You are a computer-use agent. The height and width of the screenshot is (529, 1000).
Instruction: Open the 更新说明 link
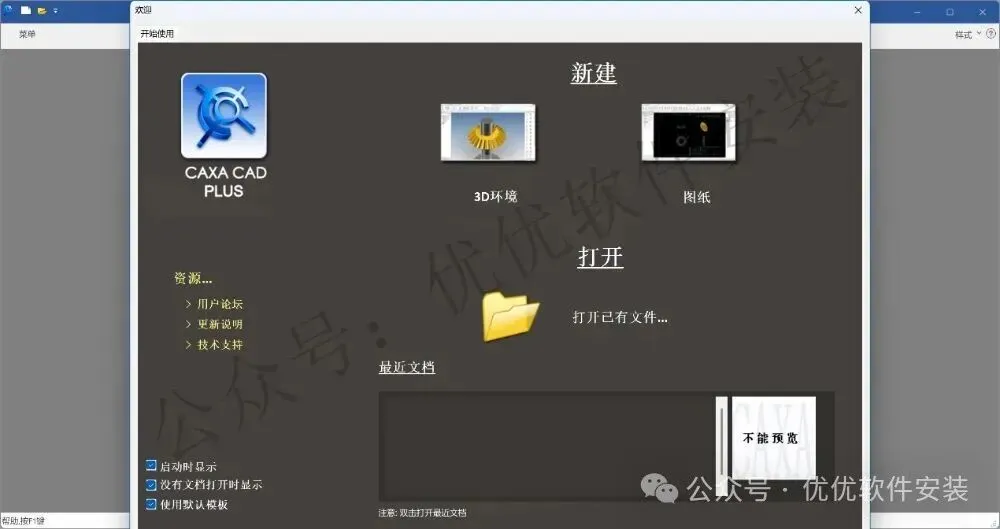[219, 324]
